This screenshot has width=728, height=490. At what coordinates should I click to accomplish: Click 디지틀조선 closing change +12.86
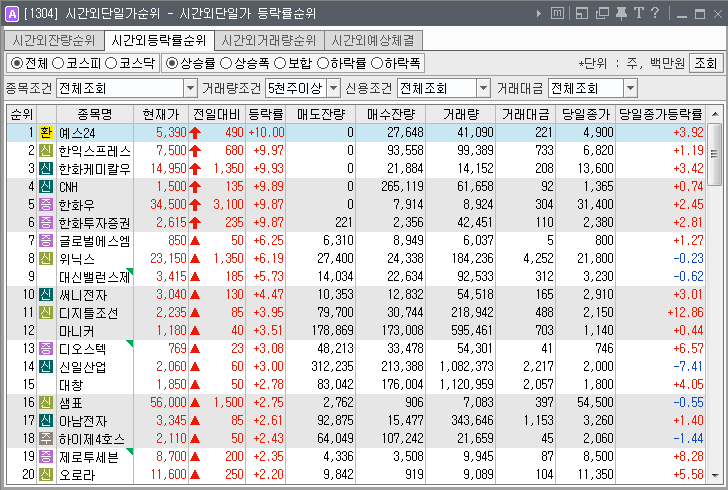[x=685, y=313]
